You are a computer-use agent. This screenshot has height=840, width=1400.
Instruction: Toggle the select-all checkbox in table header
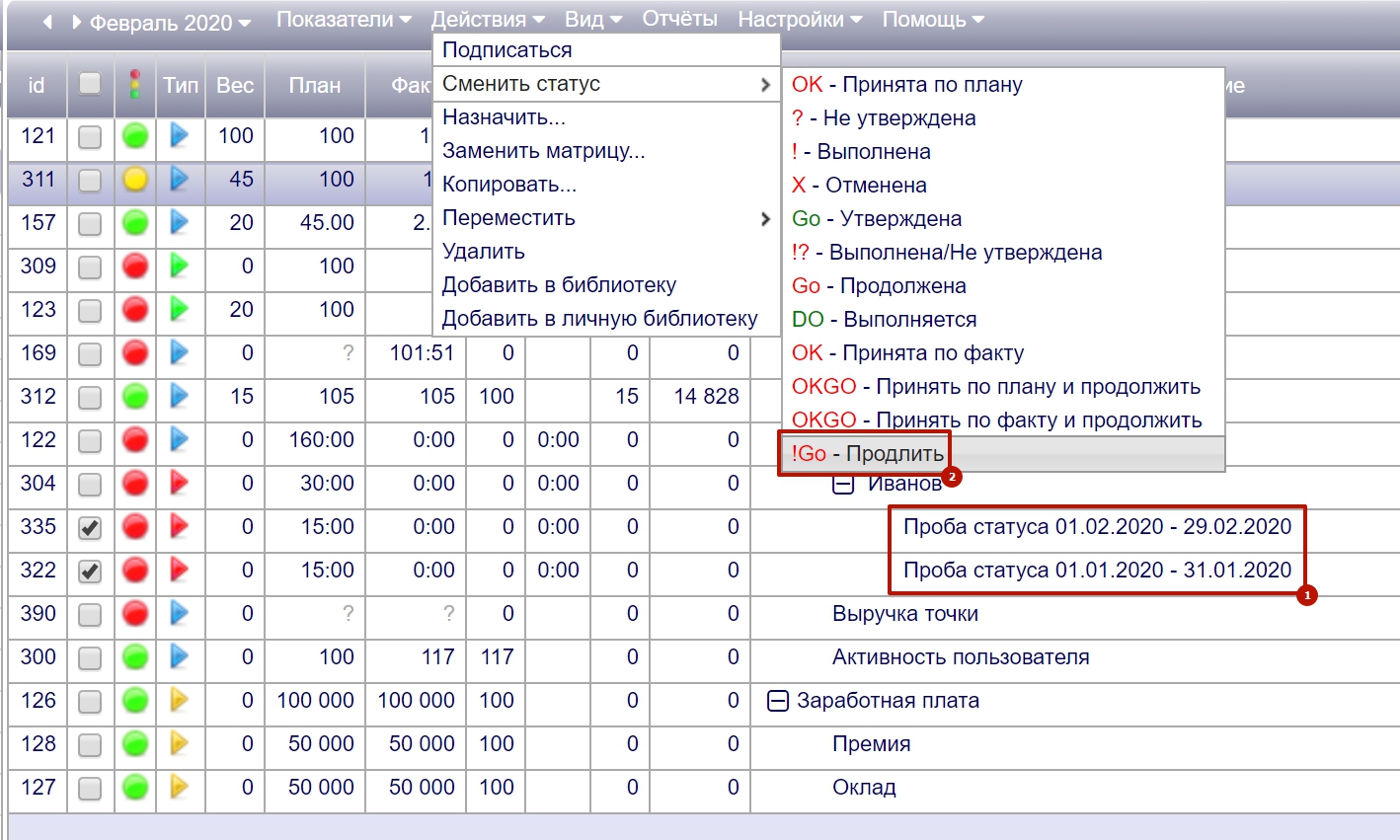90,84
